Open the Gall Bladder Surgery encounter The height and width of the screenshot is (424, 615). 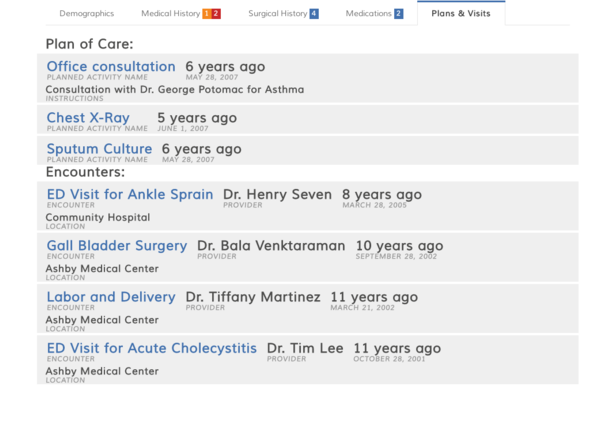(117, 246)
